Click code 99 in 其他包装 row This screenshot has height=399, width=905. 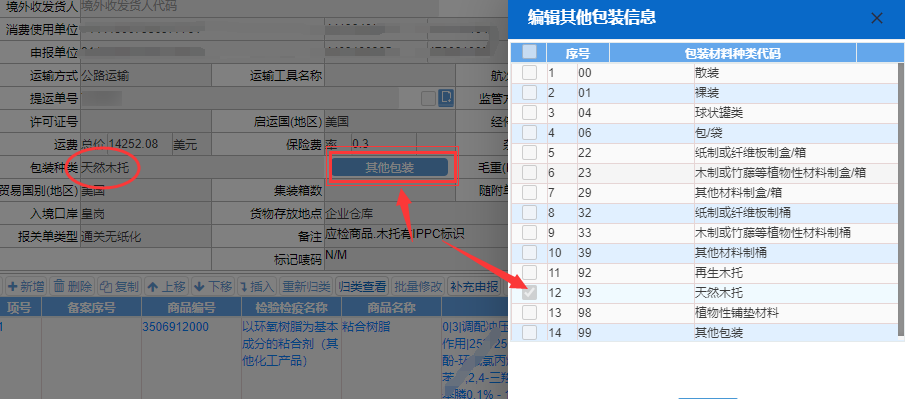click(585, 333)
